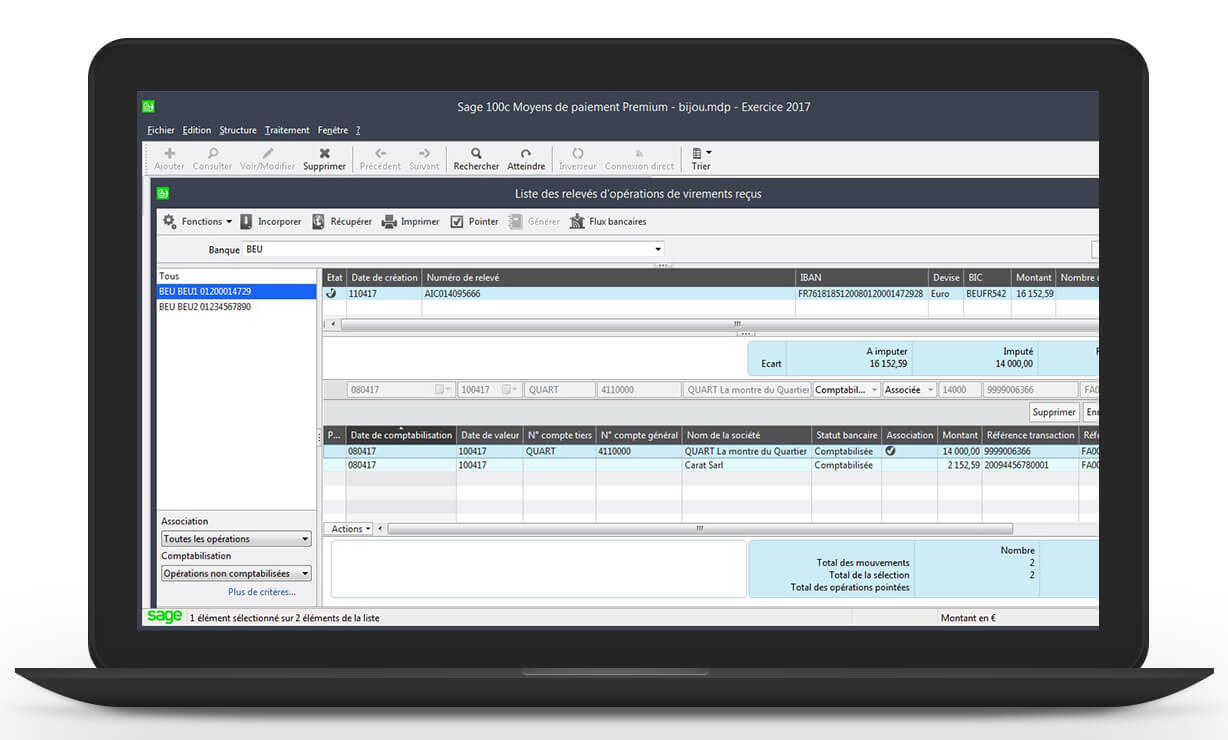
Task: Click the 20094456780001 transaction reference cell
Action: pyautogui.click(x=1030, y=465)
